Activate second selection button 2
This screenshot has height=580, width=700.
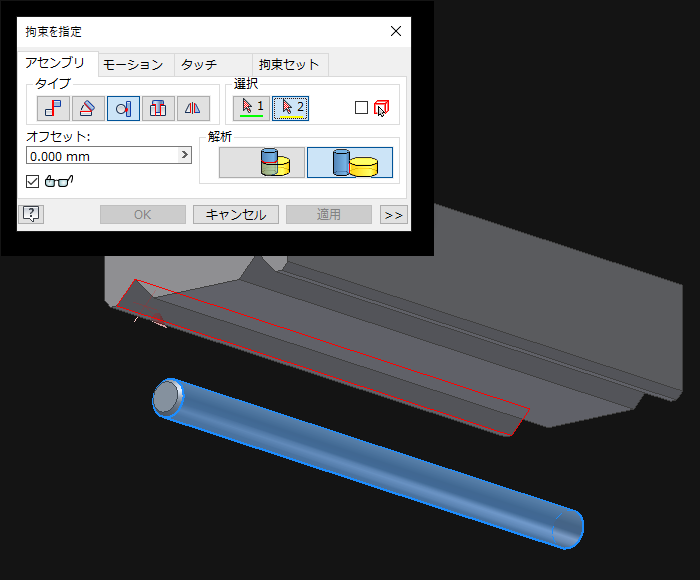point(290,108)
